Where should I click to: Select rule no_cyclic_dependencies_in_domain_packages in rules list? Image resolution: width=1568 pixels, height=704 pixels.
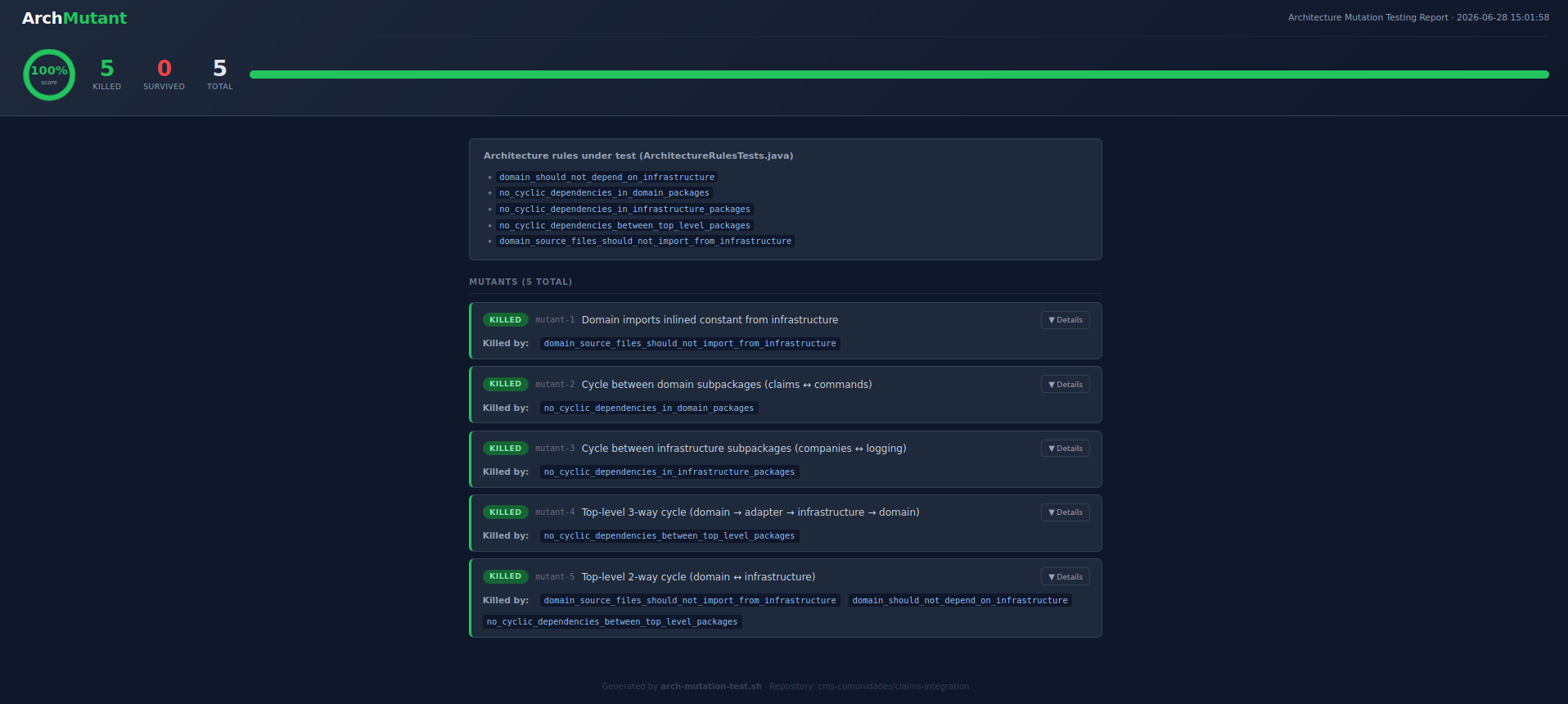[x=604, y=193]
